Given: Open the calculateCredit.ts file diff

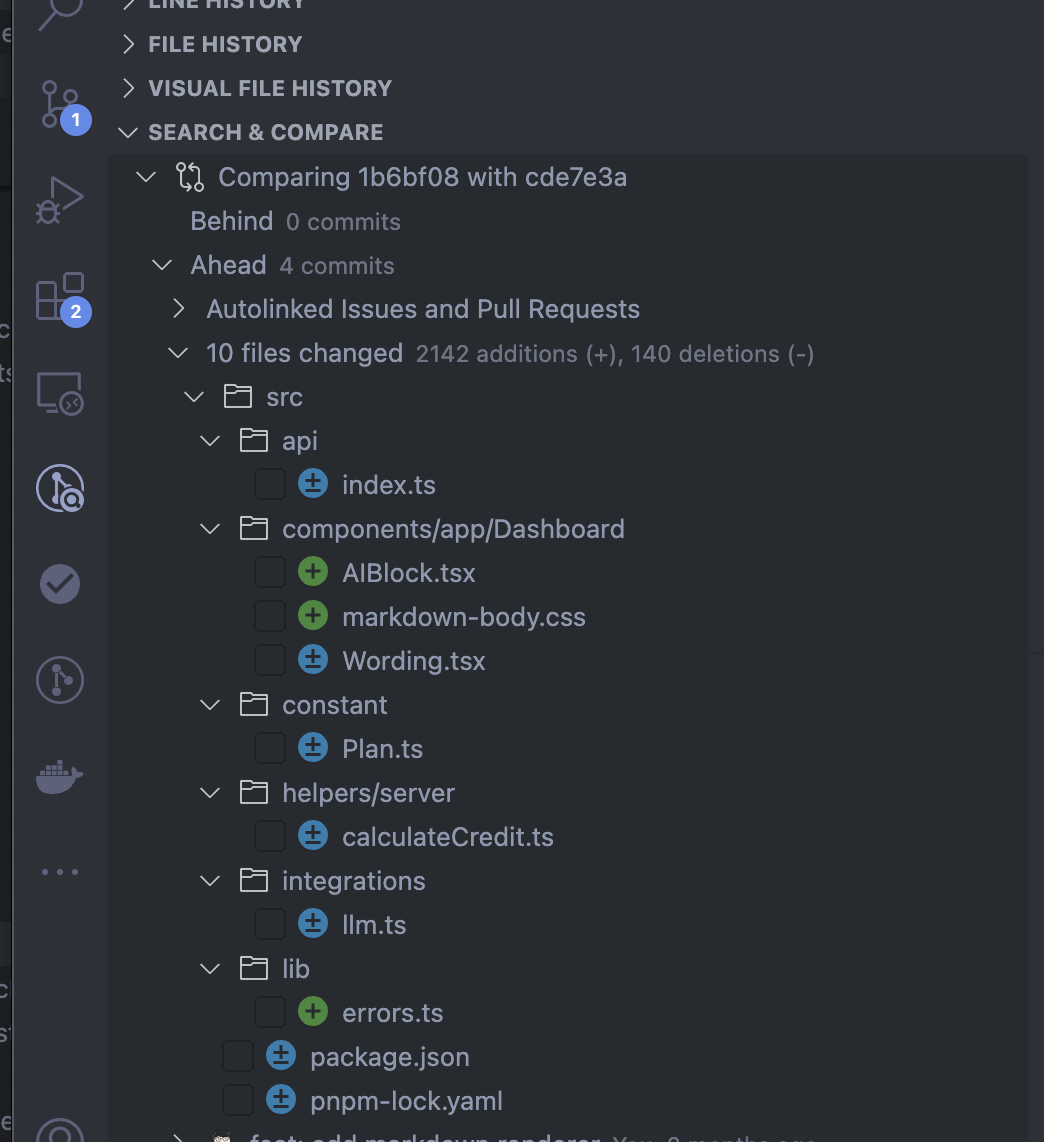Looking at the screenshot, I should point(447,837).
